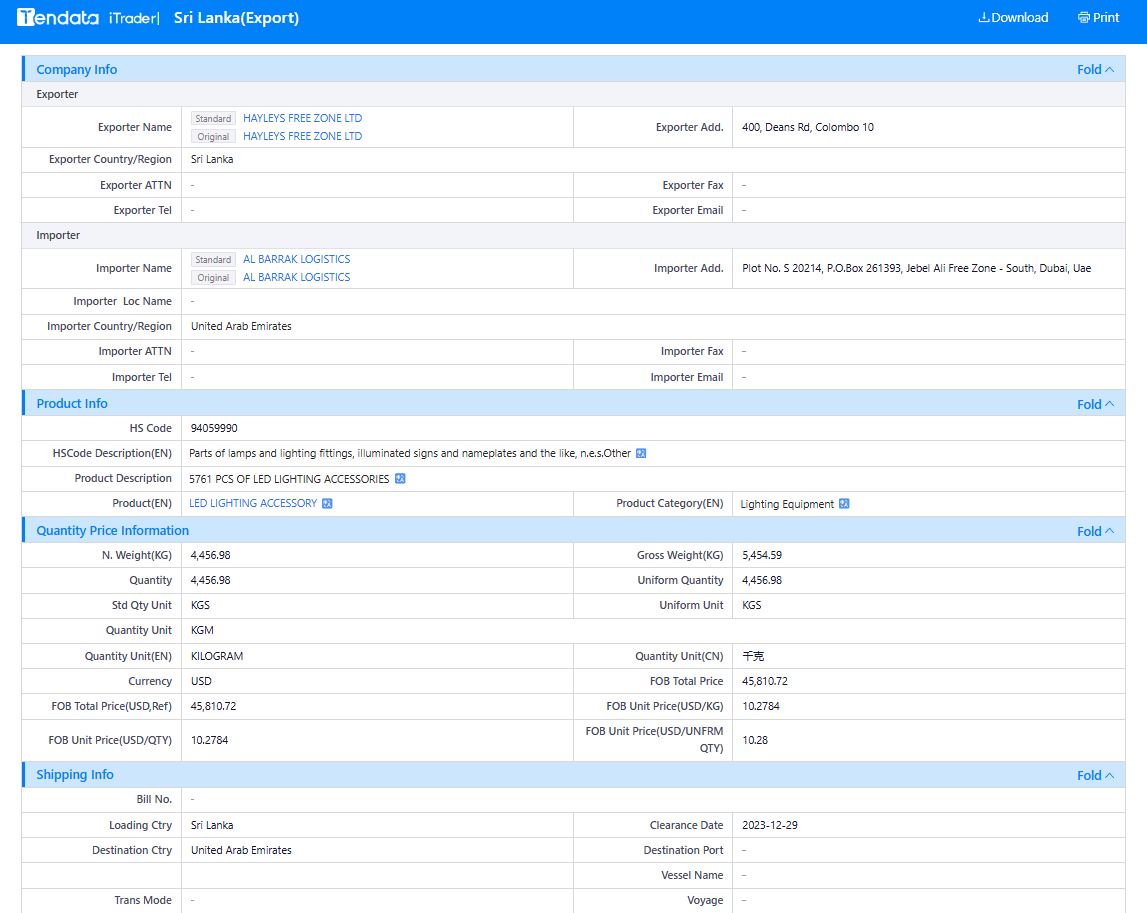
Task: Click the Importer subsection label
Action: tap(59, 236)
